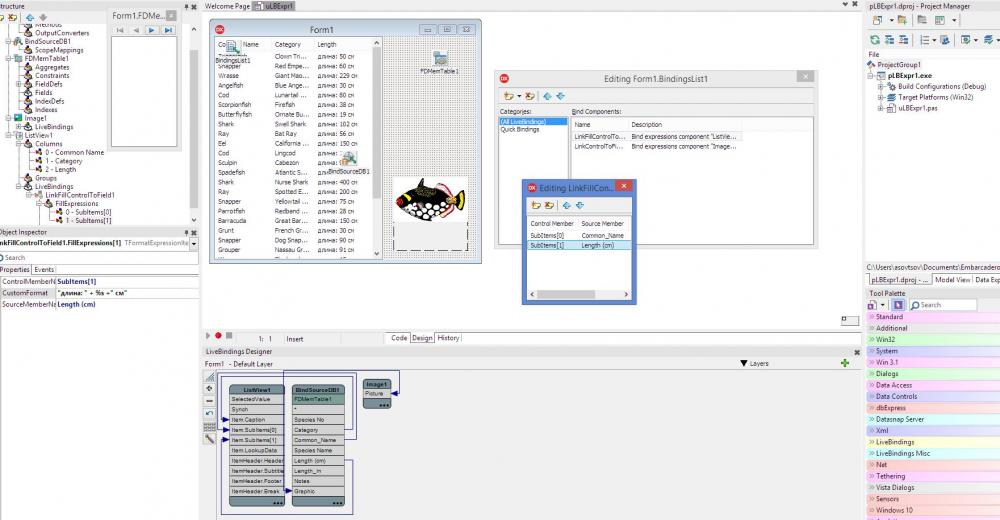
Task: Select the SubItems[1] row in editor
Action: pos(579,245)
